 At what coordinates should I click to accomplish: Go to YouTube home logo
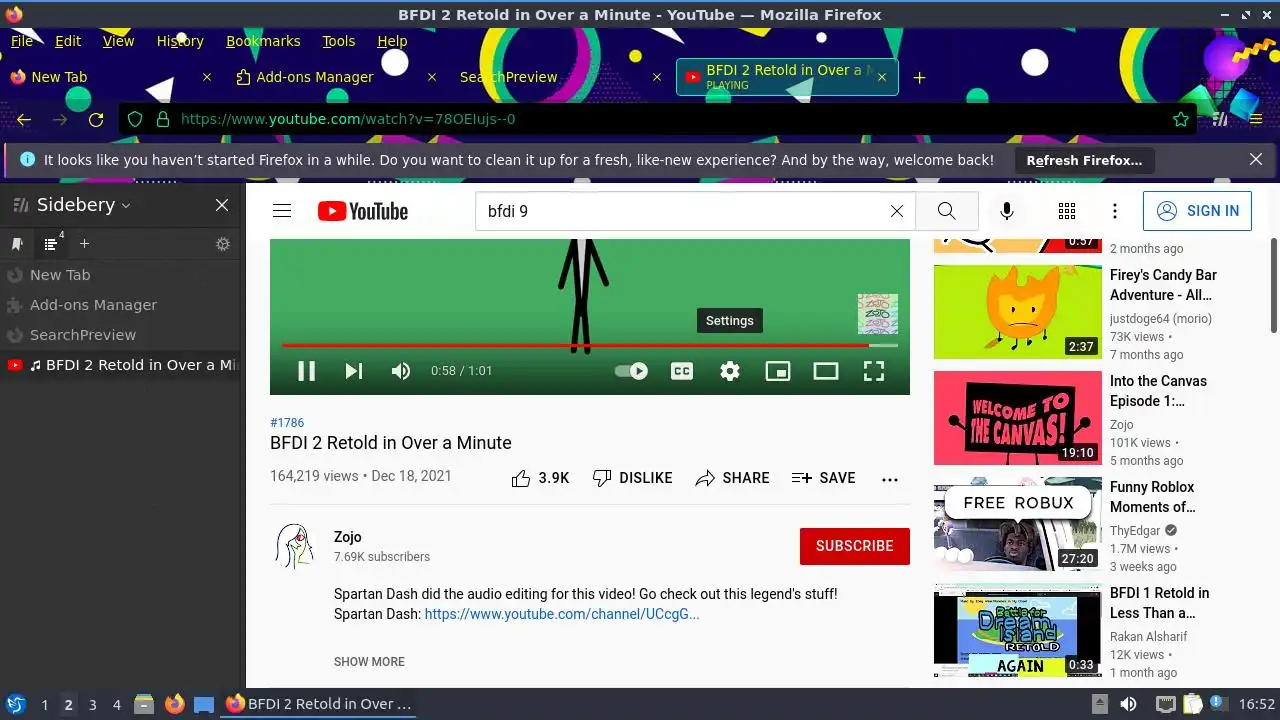363,211
